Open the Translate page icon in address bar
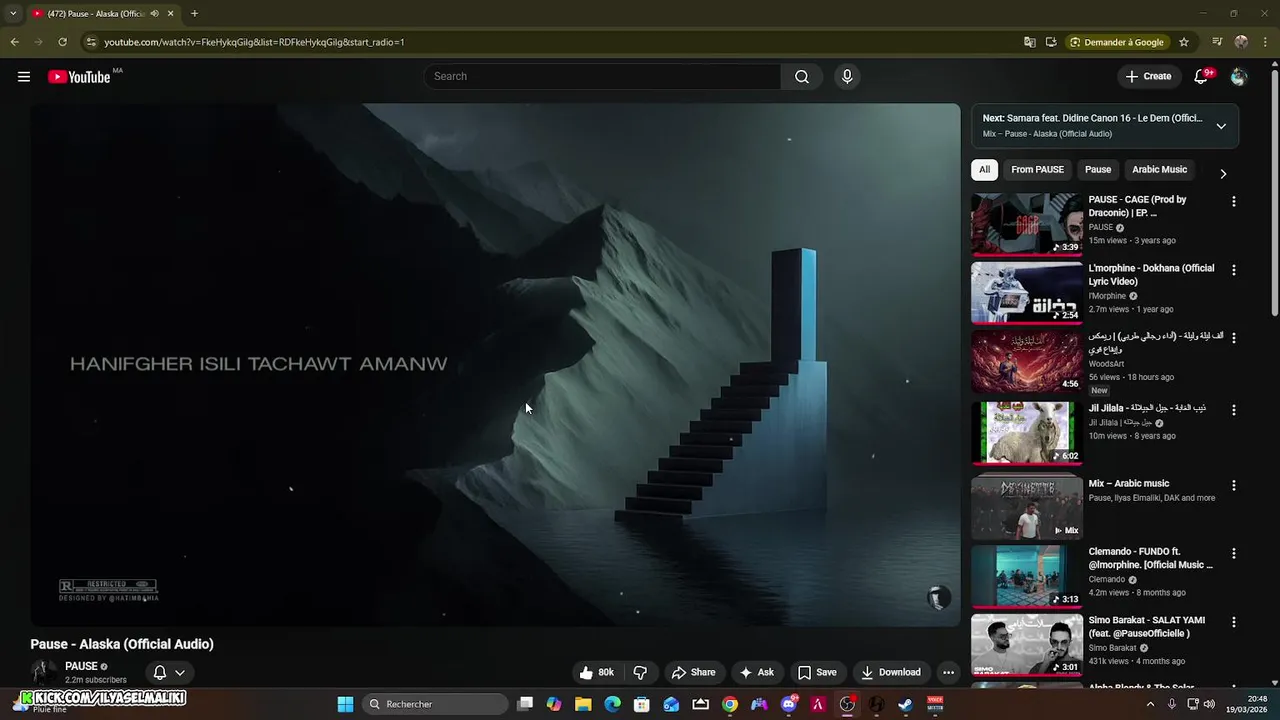This screenshot has height=720, width=1280. click(1030, 42)
